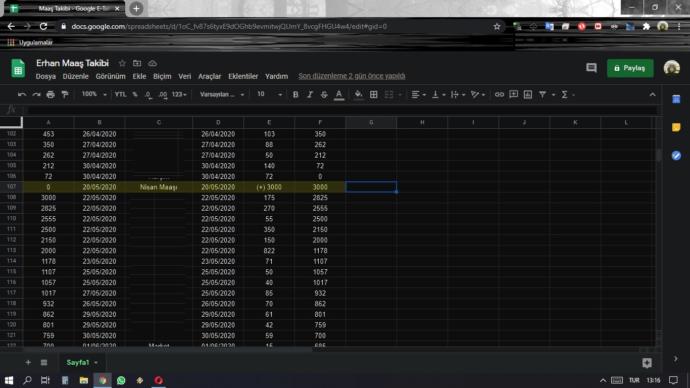Open last edit history link

pyautogui.click(x=352, y=76)
